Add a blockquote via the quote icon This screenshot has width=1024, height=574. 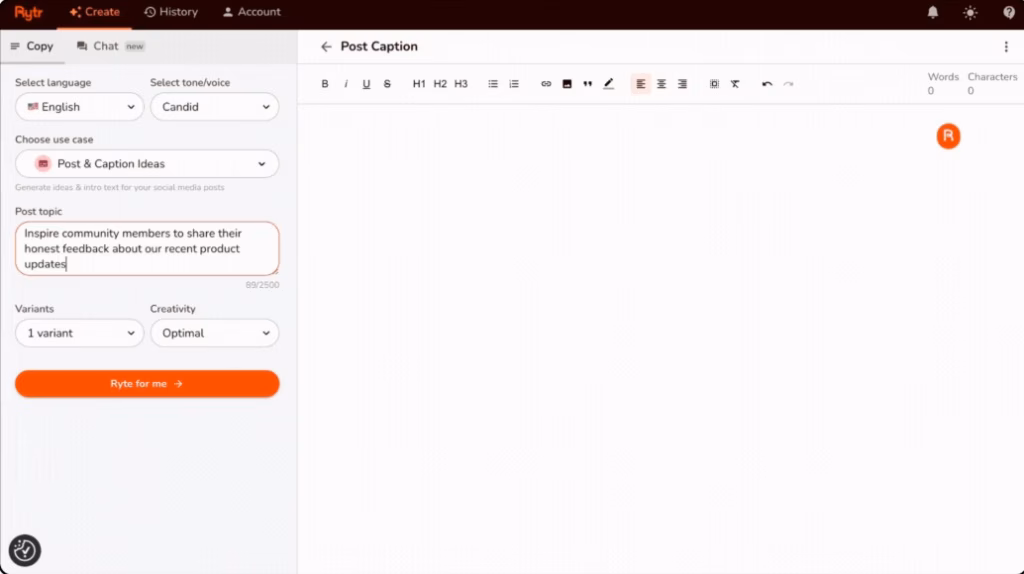587,84
